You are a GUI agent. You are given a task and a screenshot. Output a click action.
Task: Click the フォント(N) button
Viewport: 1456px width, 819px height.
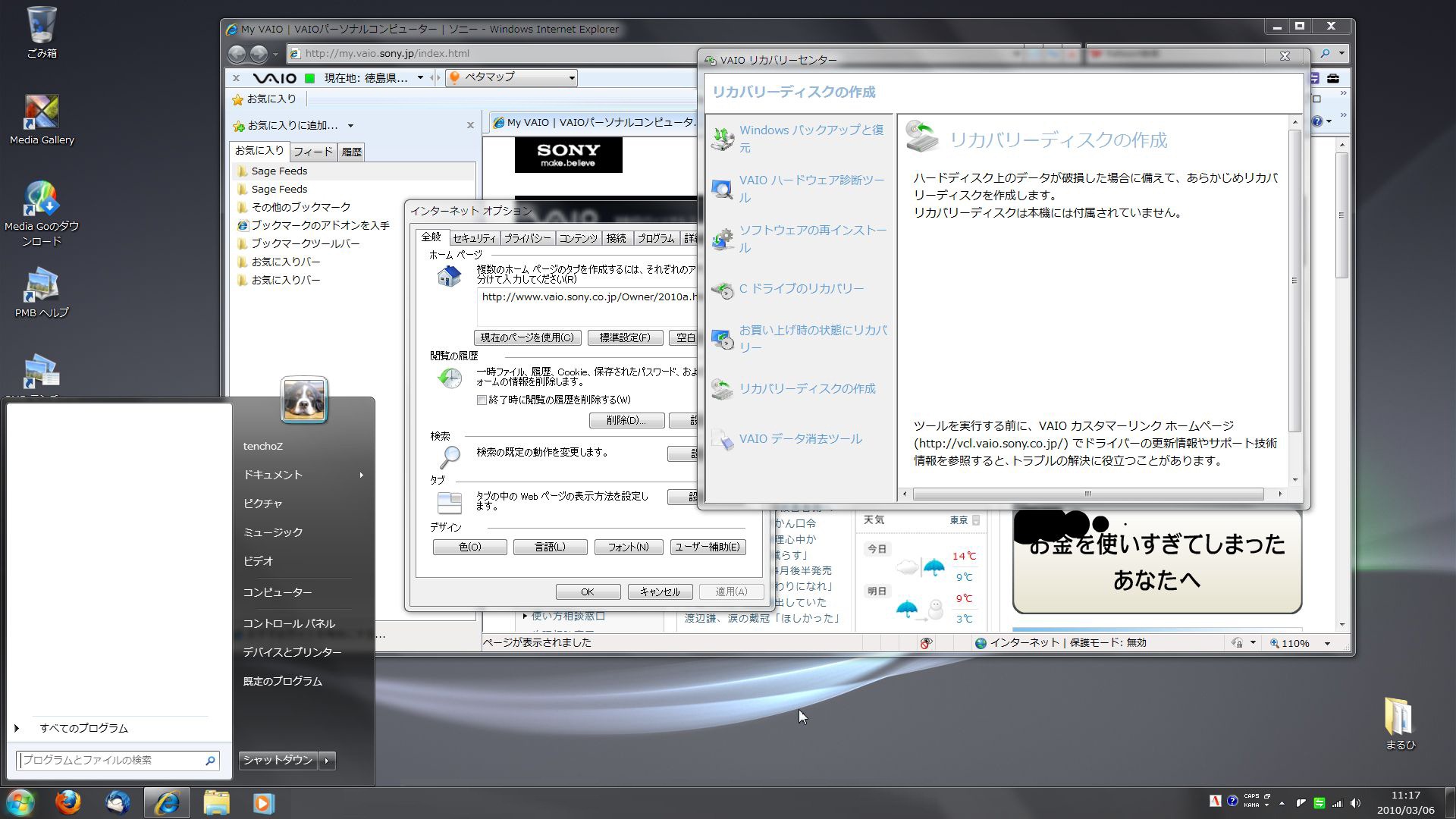click(628, 548)
